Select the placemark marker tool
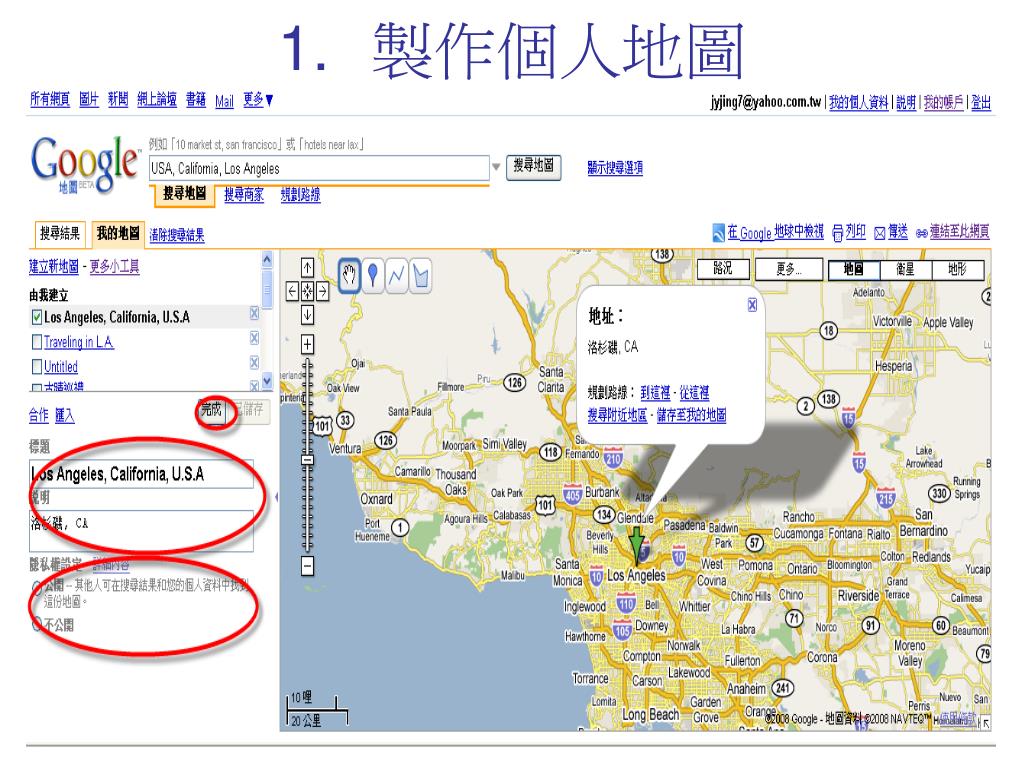Screen dimensions: 1024x768 [372, 276]
